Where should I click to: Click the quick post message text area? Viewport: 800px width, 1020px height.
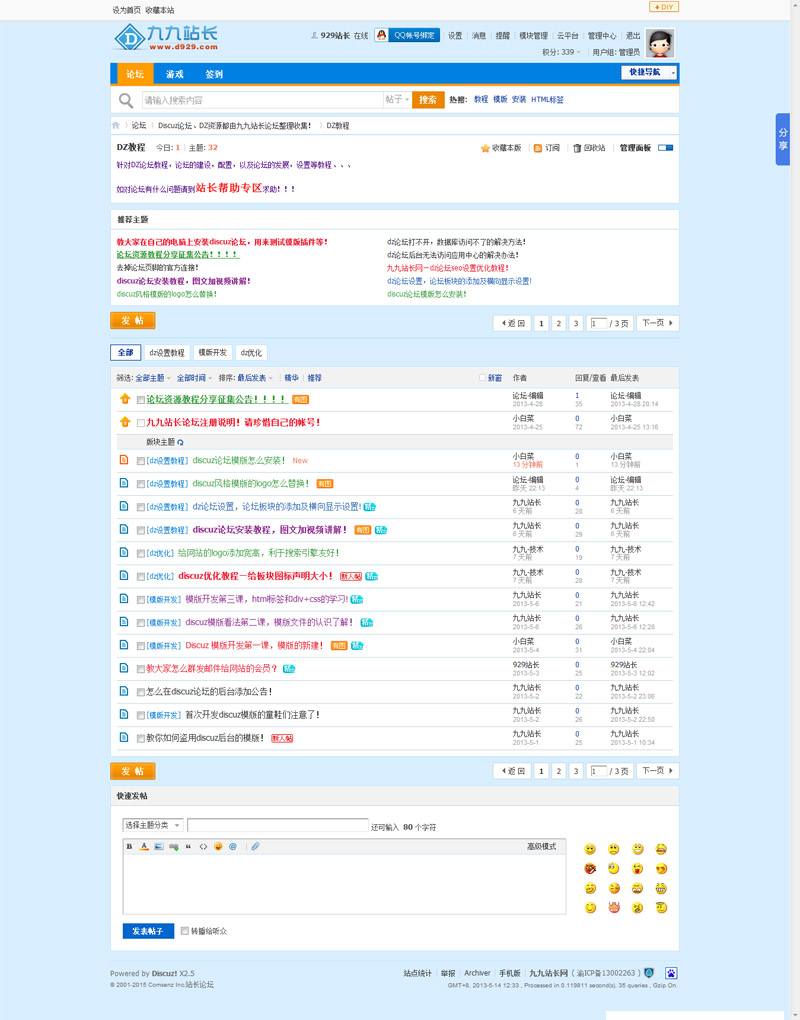coord(344,883)
